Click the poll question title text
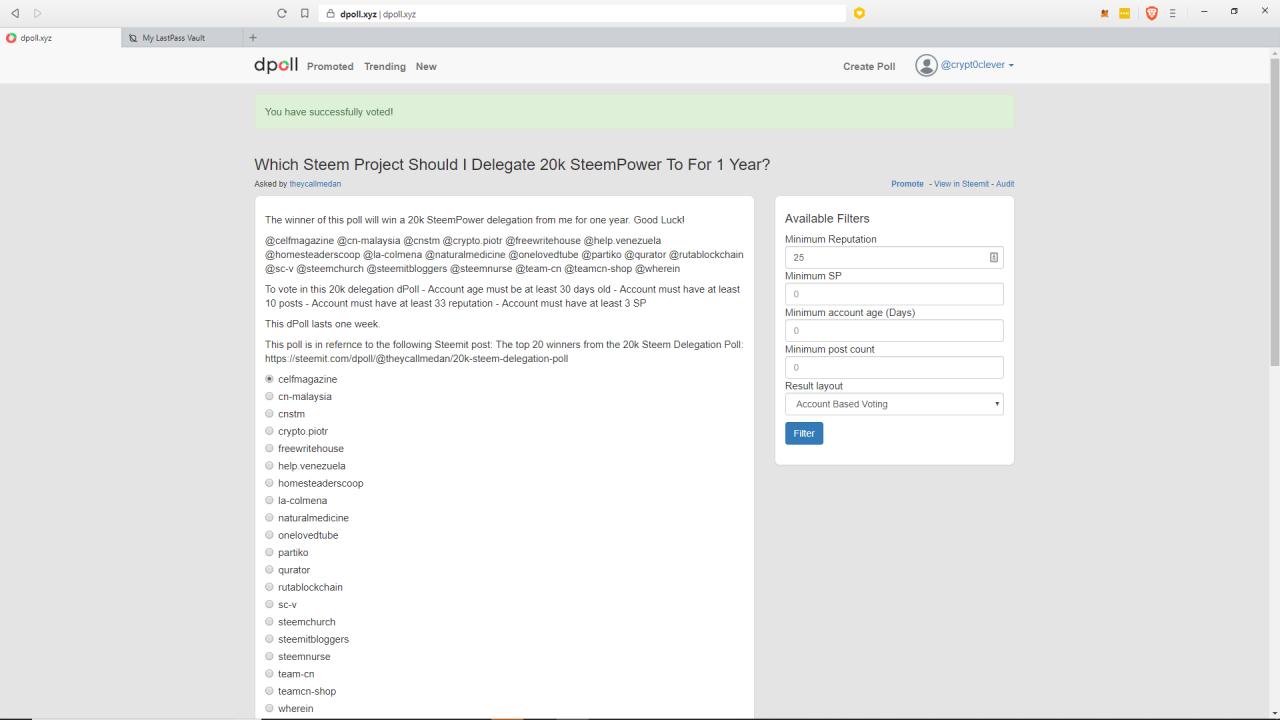The height and width of the screenshot is (720, 1280). 512,165
